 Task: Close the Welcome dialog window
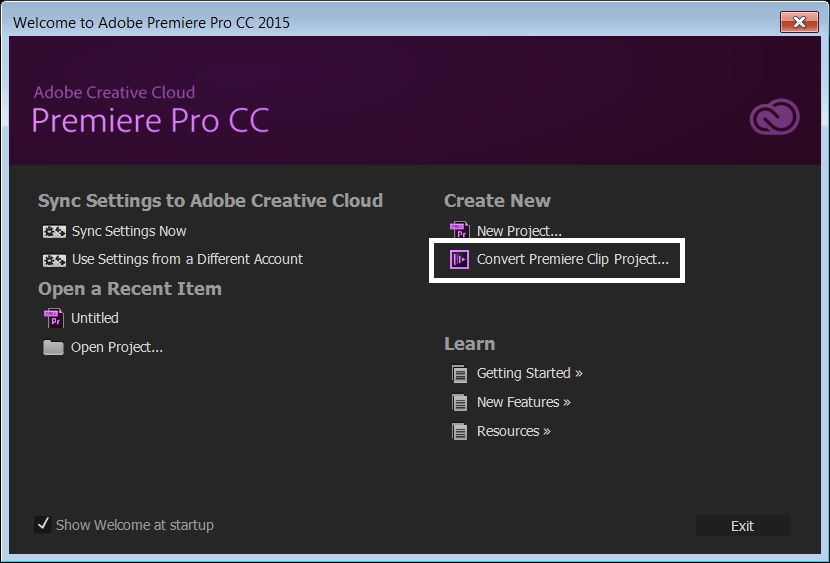tap(797, 22)
